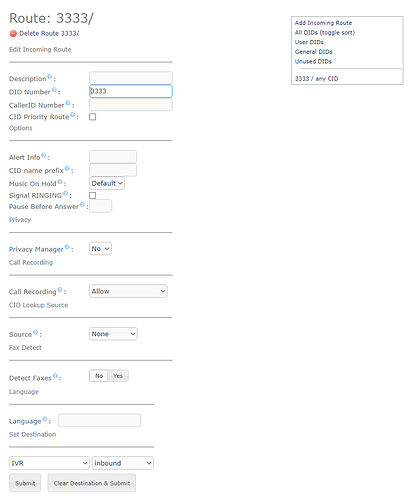
Task: Tick the Signal RINGING checkbox
Action: tap(93, 195)
